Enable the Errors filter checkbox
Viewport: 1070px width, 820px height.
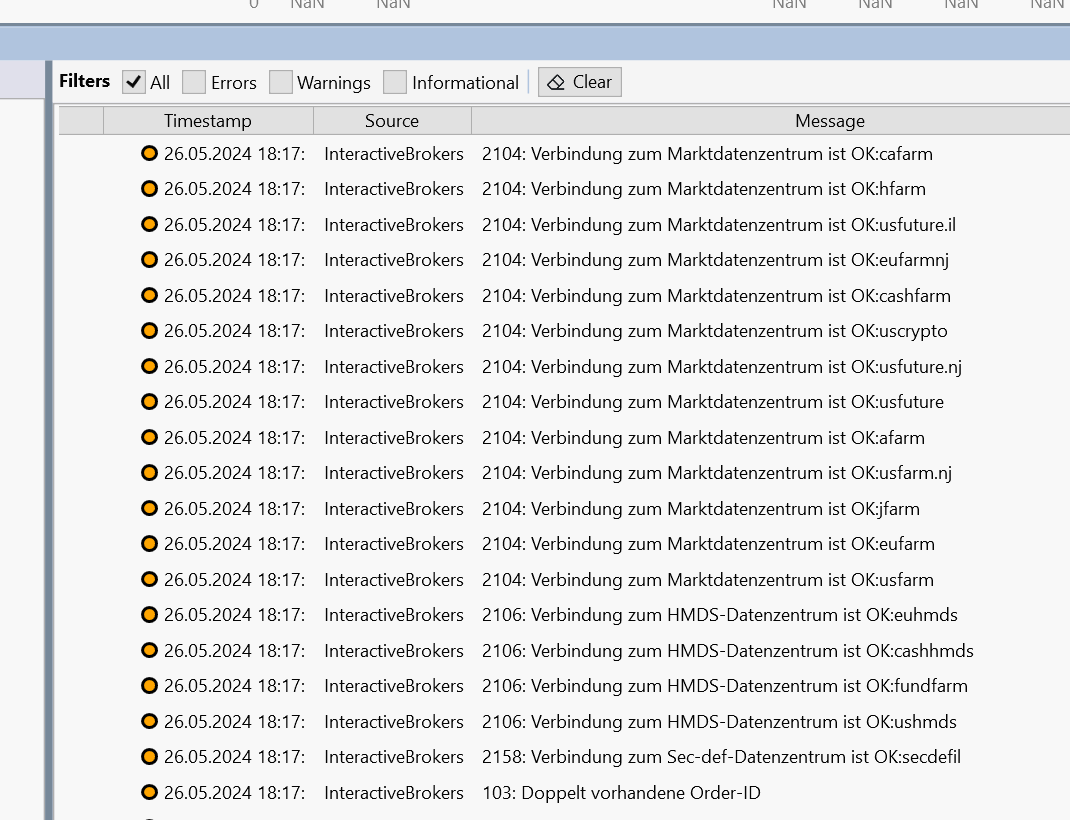tap(194, 82)
